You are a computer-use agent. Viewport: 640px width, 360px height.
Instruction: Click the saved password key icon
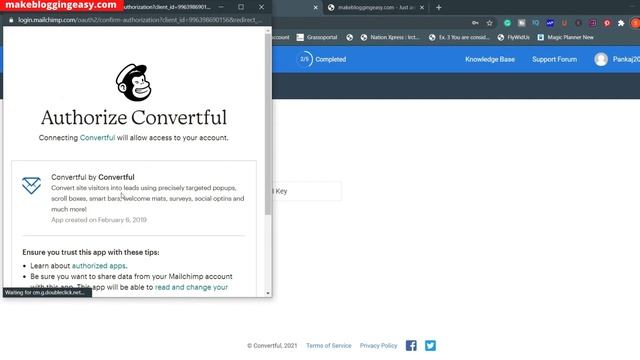point(475,23)
